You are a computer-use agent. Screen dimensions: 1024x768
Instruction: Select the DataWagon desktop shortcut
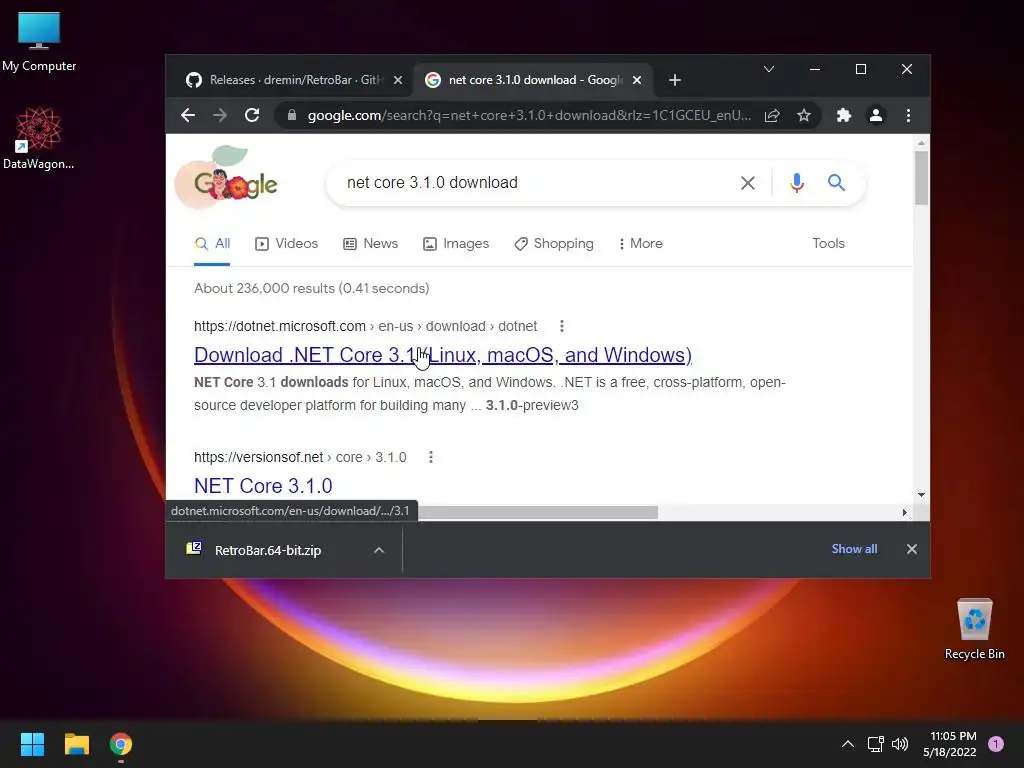click(39, 138)
